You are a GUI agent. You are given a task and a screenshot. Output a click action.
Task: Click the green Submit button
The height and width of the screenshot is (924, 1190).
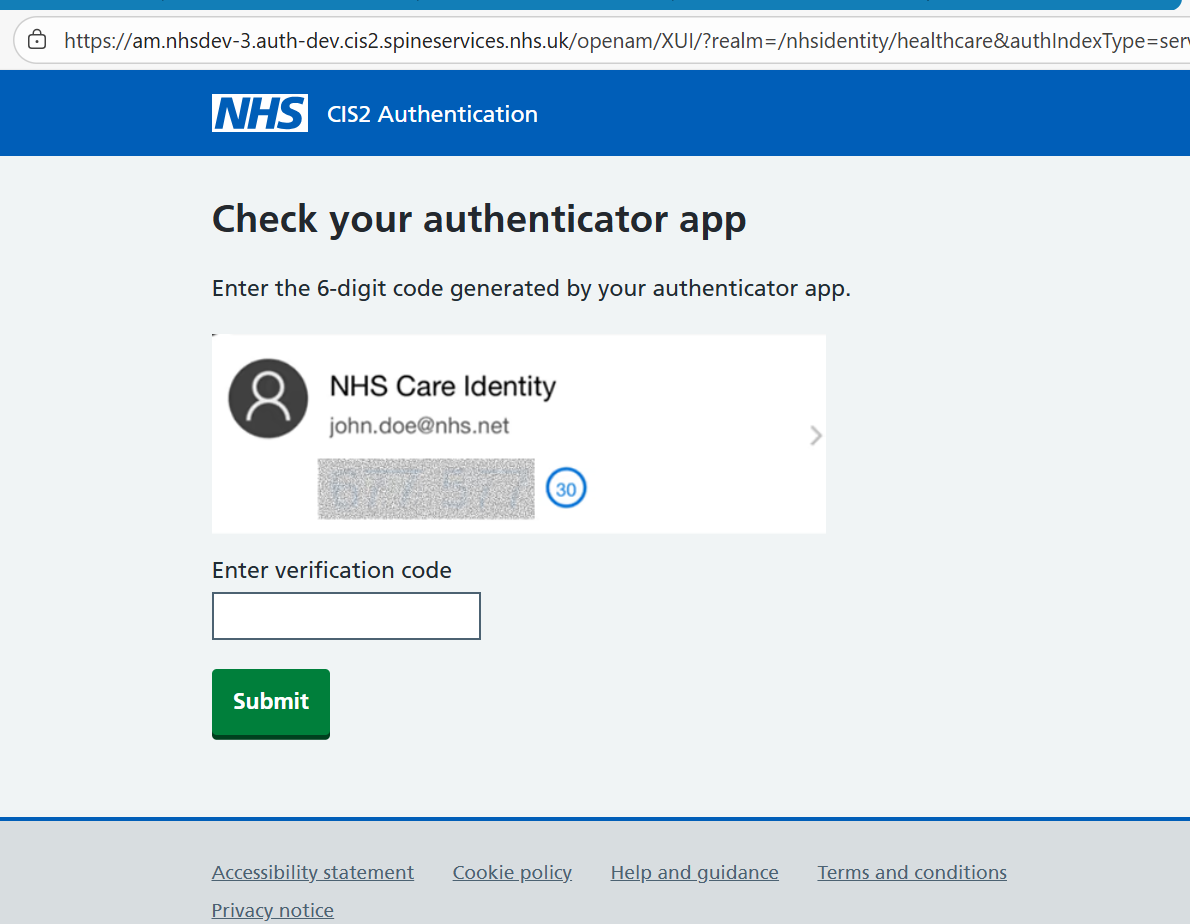click(x=271, y=703)
